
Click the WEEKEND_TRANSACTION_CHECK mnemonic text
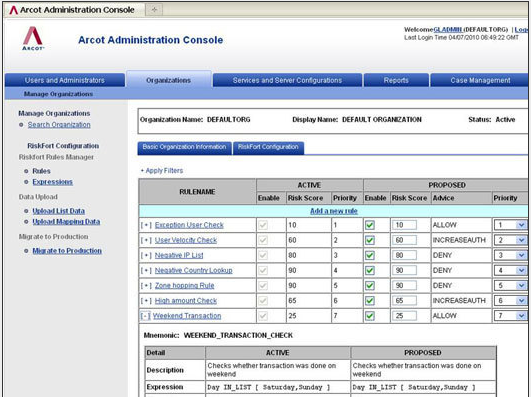(238, 335)
